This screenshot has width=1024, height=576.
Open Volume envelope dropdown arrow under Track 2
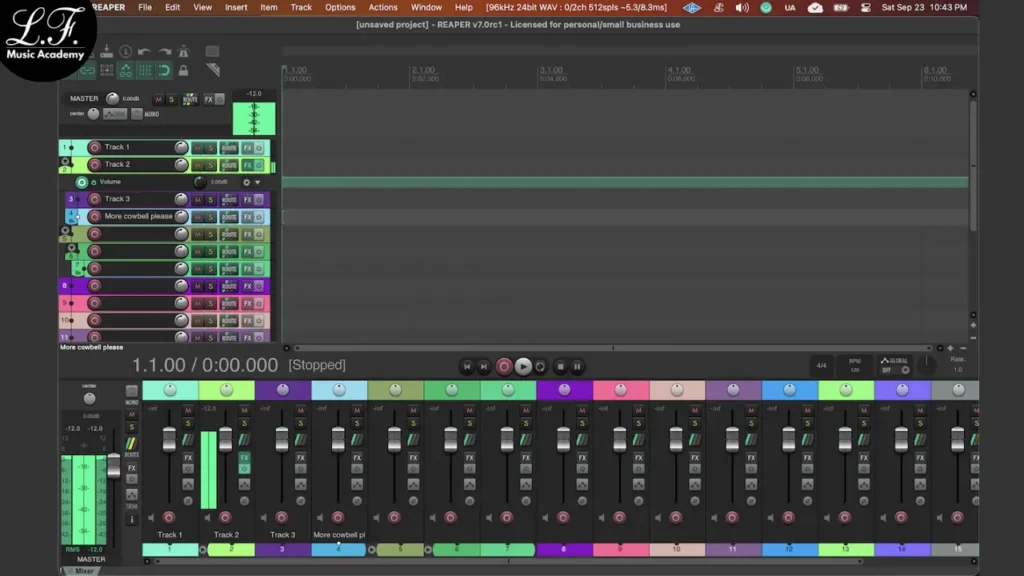coord(257,183)
